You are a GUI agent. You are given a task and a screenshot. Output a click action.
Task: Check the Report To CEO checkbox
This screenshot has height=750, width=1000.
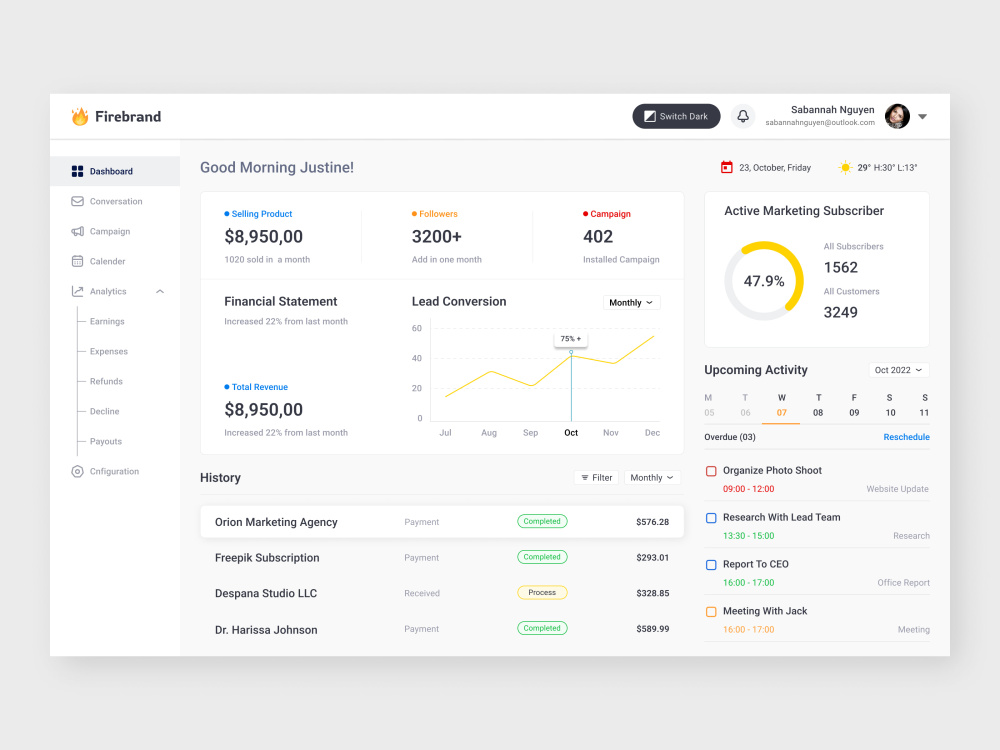click(711, 565)
